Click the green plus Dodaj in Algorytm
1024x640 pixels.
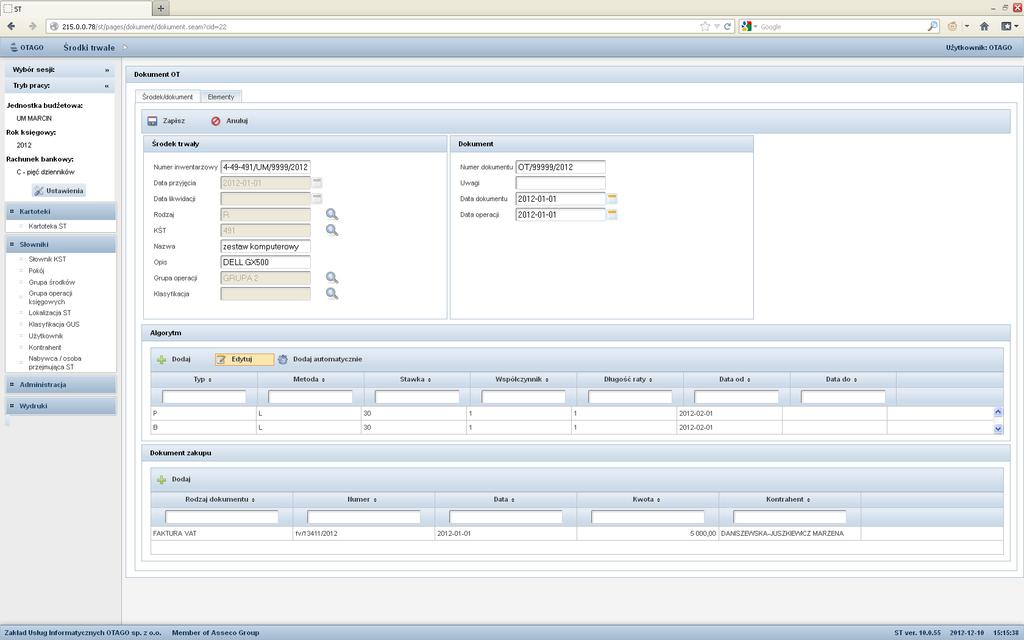pos(161,359)
